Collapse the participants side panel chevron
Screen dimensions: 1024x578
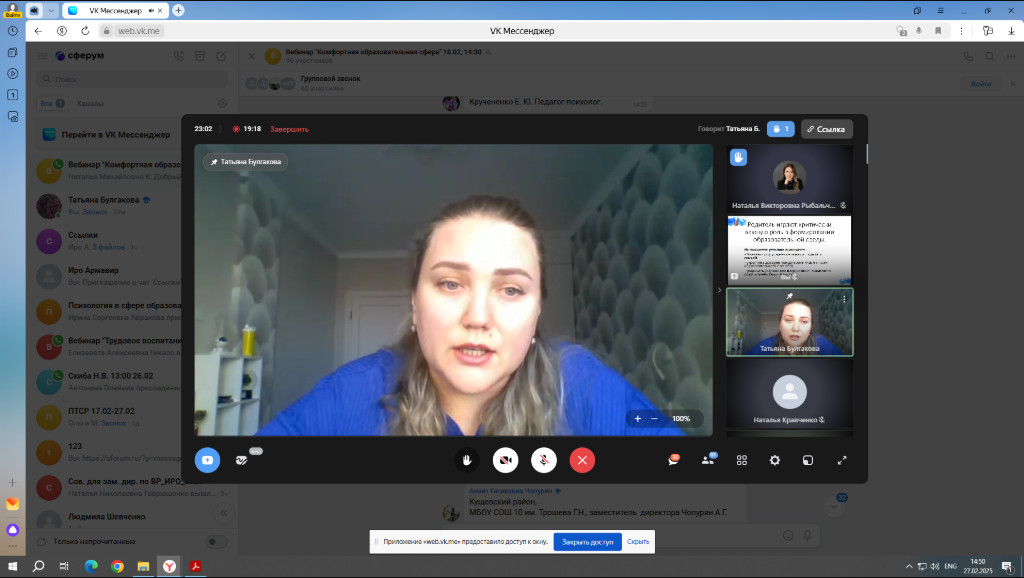719,290
